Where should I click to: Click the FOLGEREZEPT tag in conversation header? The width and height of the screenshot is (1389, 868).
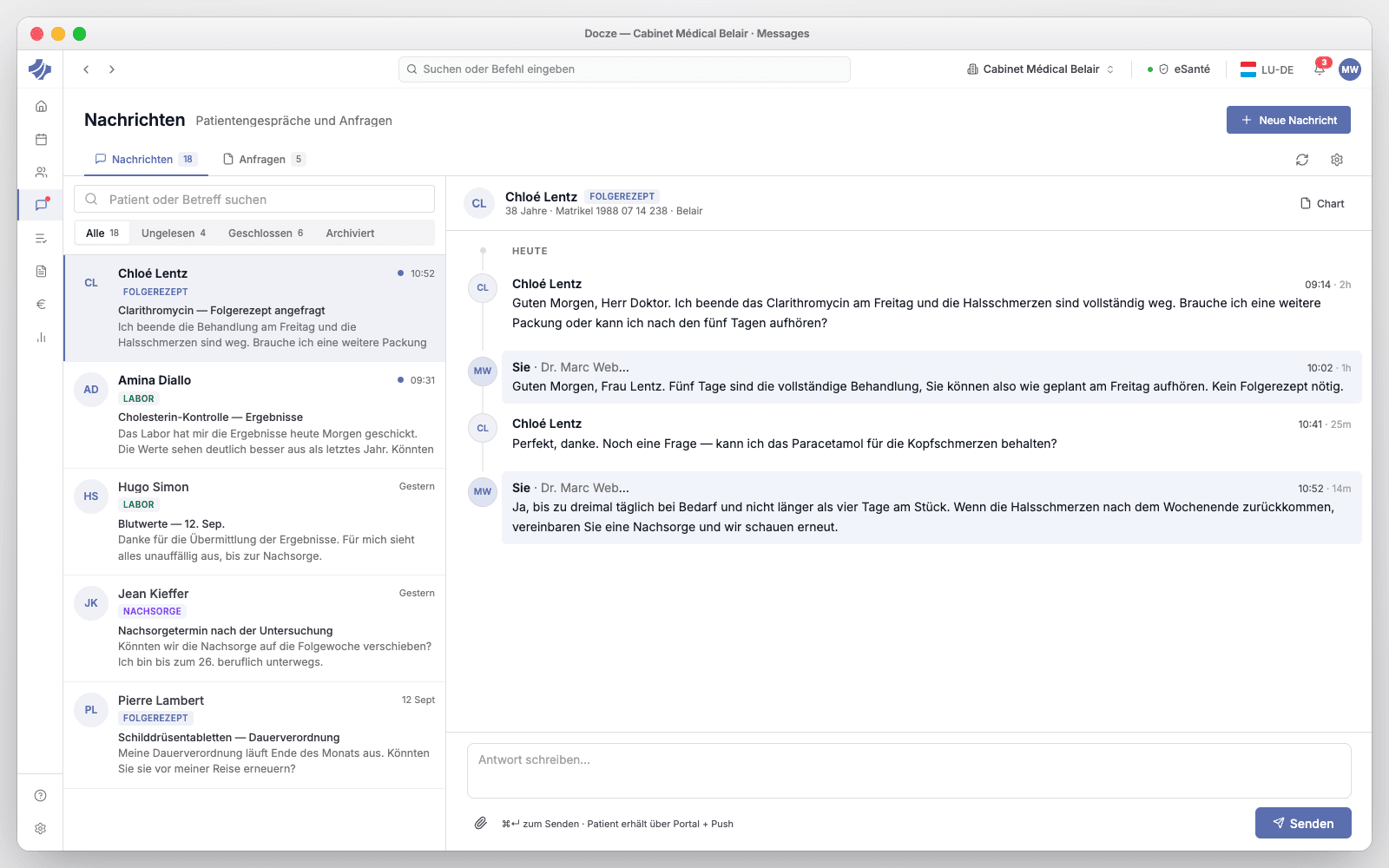click(622, 197)
